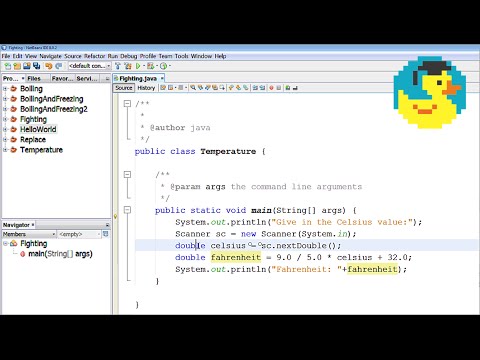Viewport: 480px width, 360px height.
Task: Click the Open Project toolbar icon
Action: click(27, 66)
